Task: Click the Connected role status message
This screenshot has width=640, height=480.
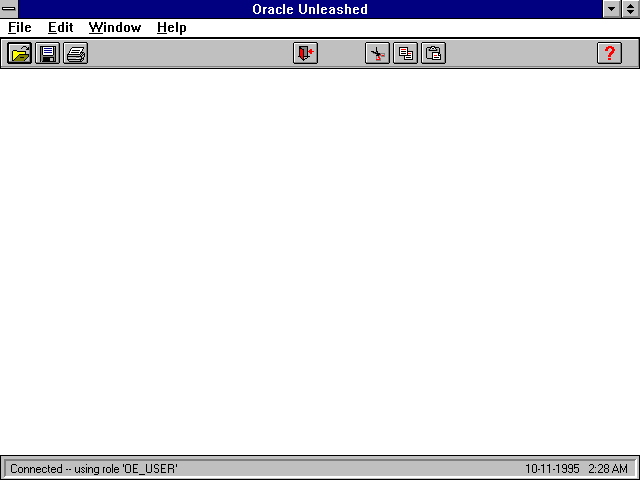Action: pos(94,469)
